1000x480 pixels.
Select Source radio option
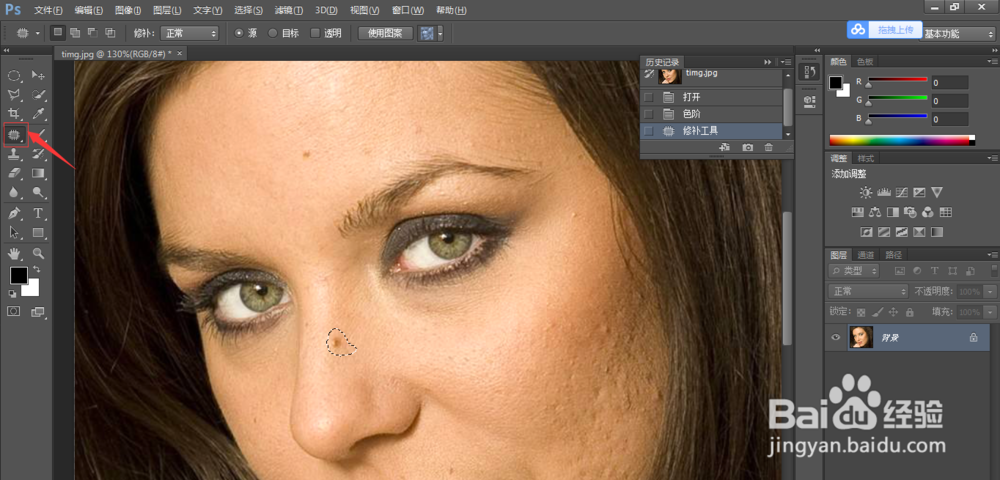239,33
